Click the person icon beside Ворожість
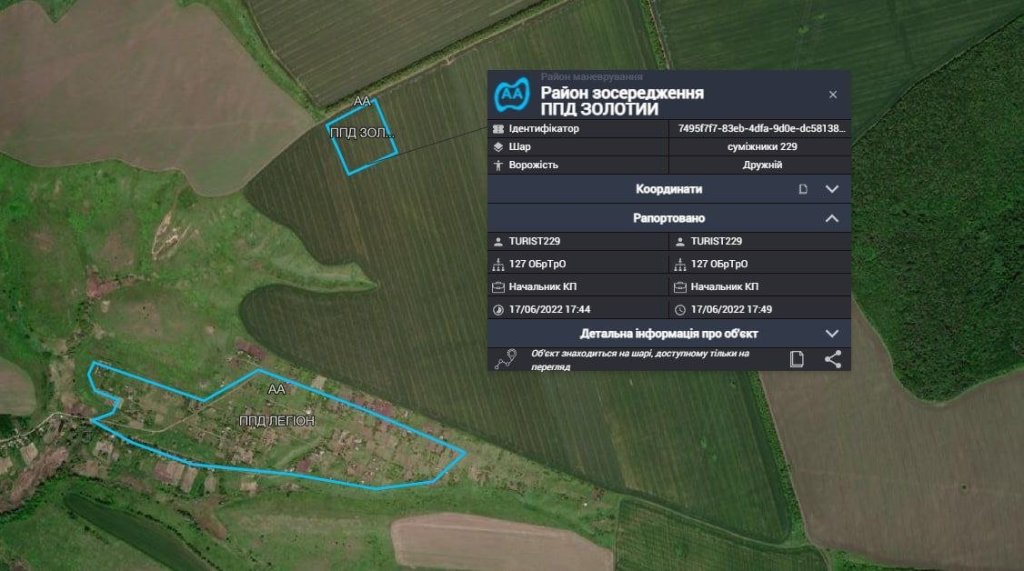 click(x=498, y=164)
